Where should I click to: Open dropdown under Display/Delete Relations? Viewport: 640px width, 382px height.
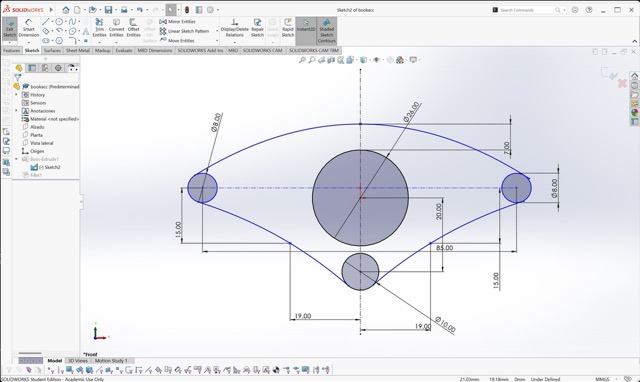coord(235,42)
